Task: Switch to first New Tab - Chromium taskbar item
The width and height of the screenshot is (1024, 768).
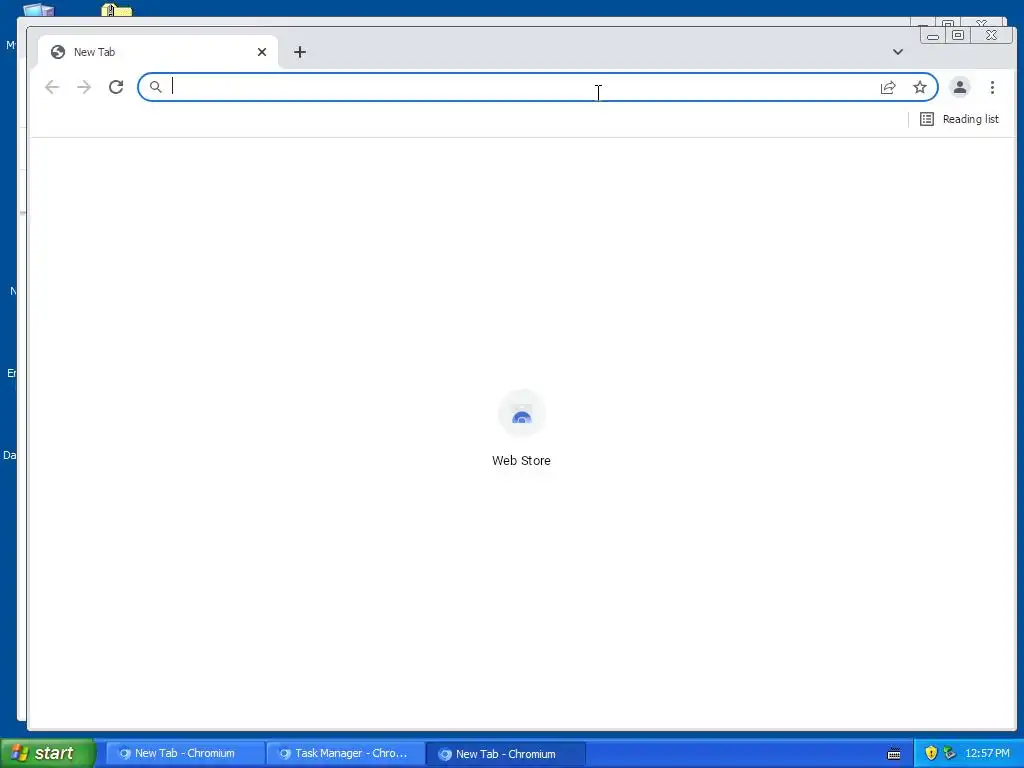Action: [x=185, y=754]
